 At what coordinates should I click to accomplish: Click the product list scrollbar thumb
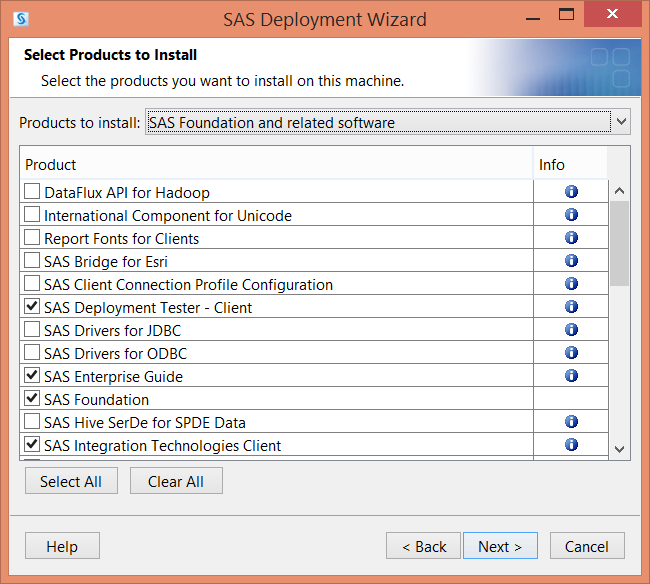tap(619, 244)
